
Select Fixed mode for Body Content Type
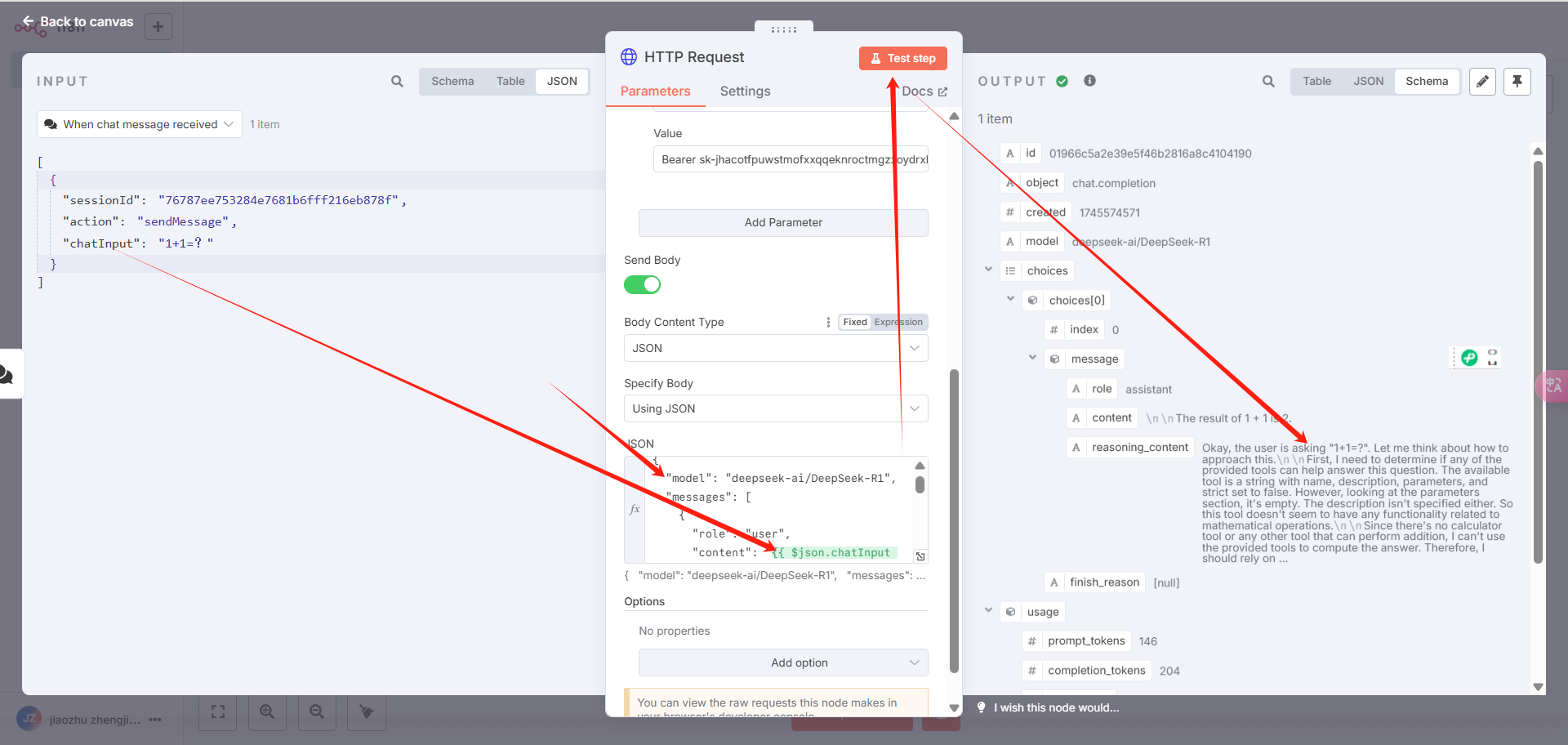click(855, 322)
